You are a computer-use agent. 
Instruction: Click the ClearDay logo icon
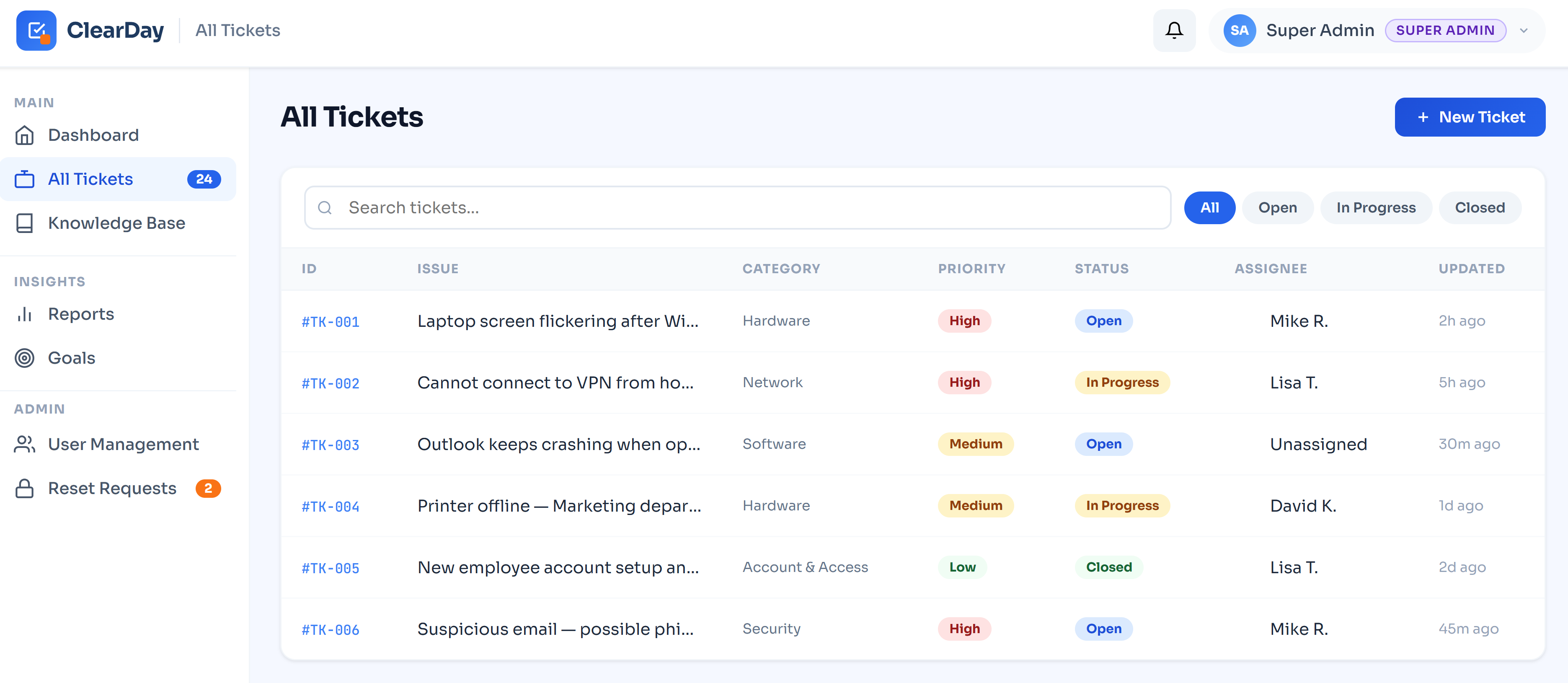pos(36,31)
